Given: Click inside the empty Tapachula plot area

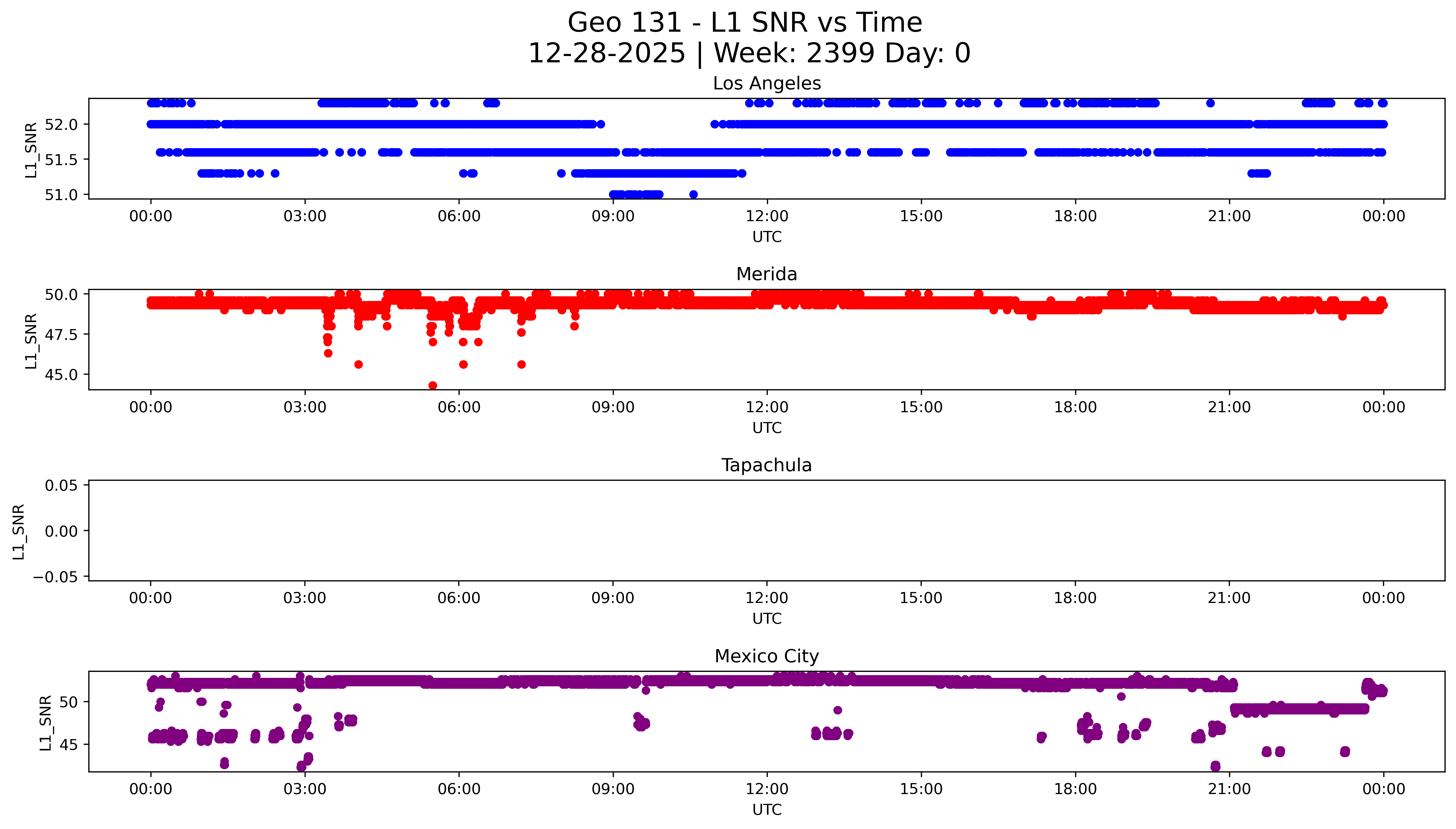Looking at the screenshot, I should coord(766,530).
